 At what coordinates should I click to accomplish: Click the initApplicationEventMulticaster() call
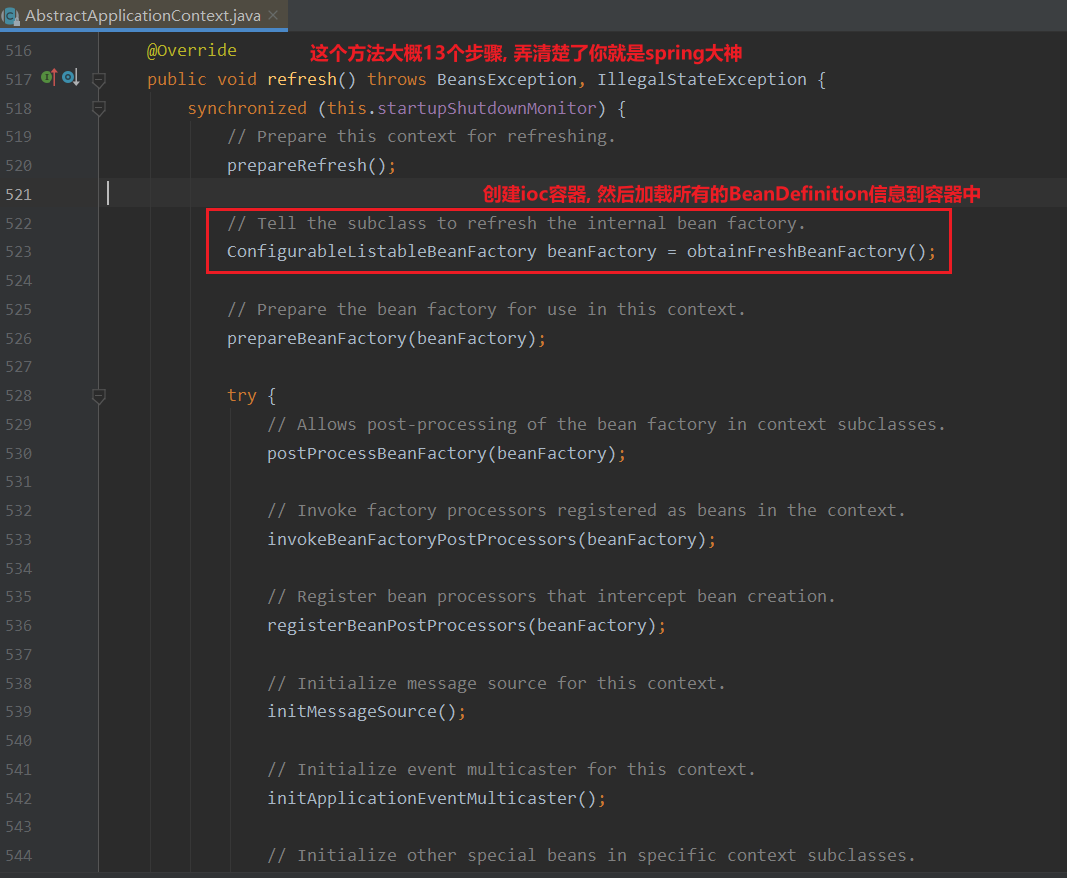coord(430,799)
